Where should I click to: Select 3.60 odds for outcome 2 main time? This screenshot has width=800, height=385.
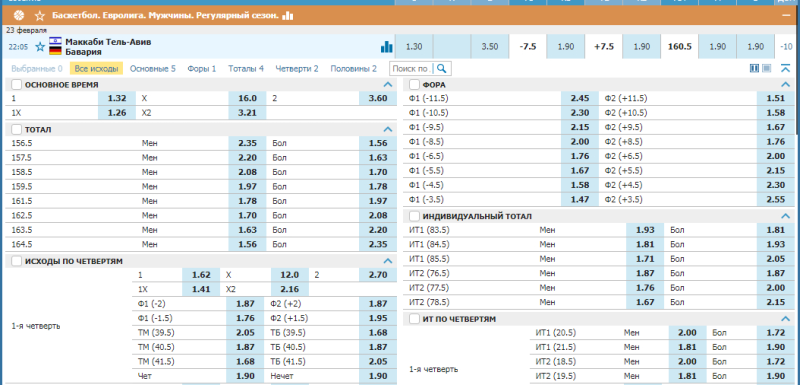(x=378, y=98)
